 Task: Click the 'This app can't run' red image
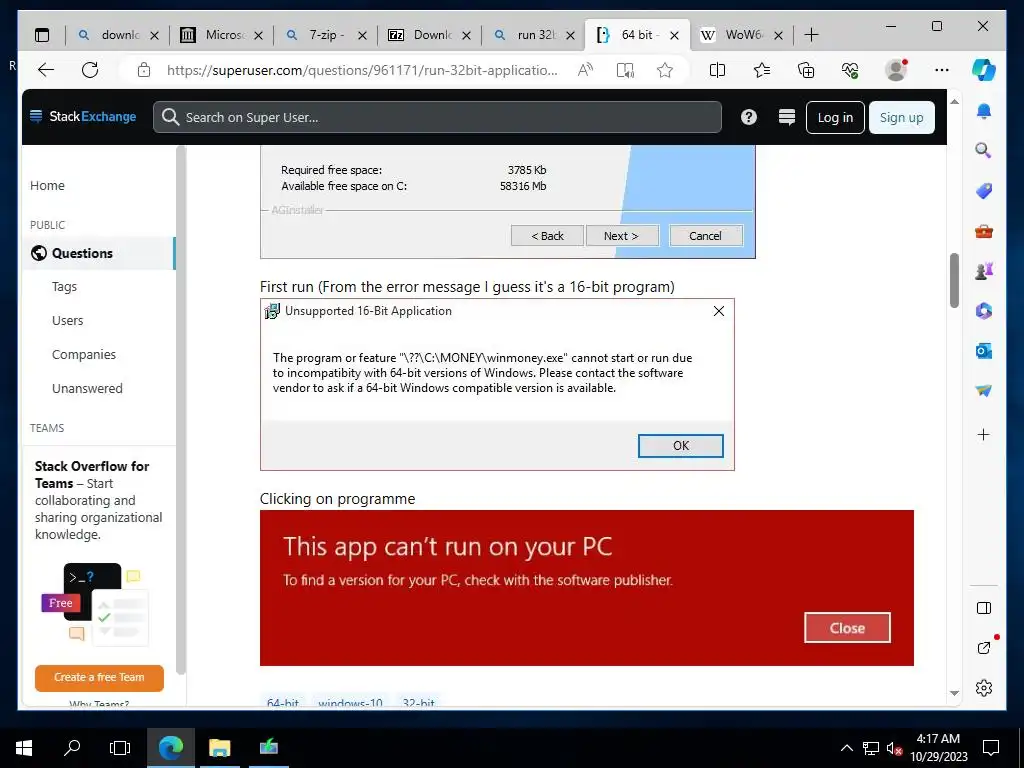(x=586, y=588)
